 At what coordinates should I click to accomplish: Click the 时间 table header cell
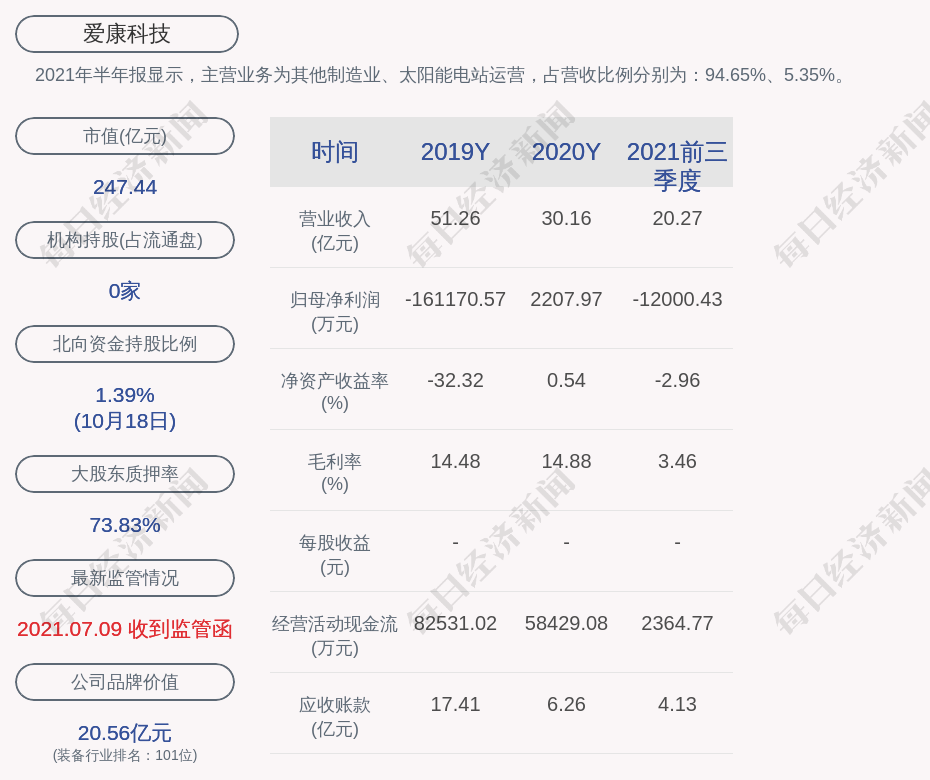[335, 152]
